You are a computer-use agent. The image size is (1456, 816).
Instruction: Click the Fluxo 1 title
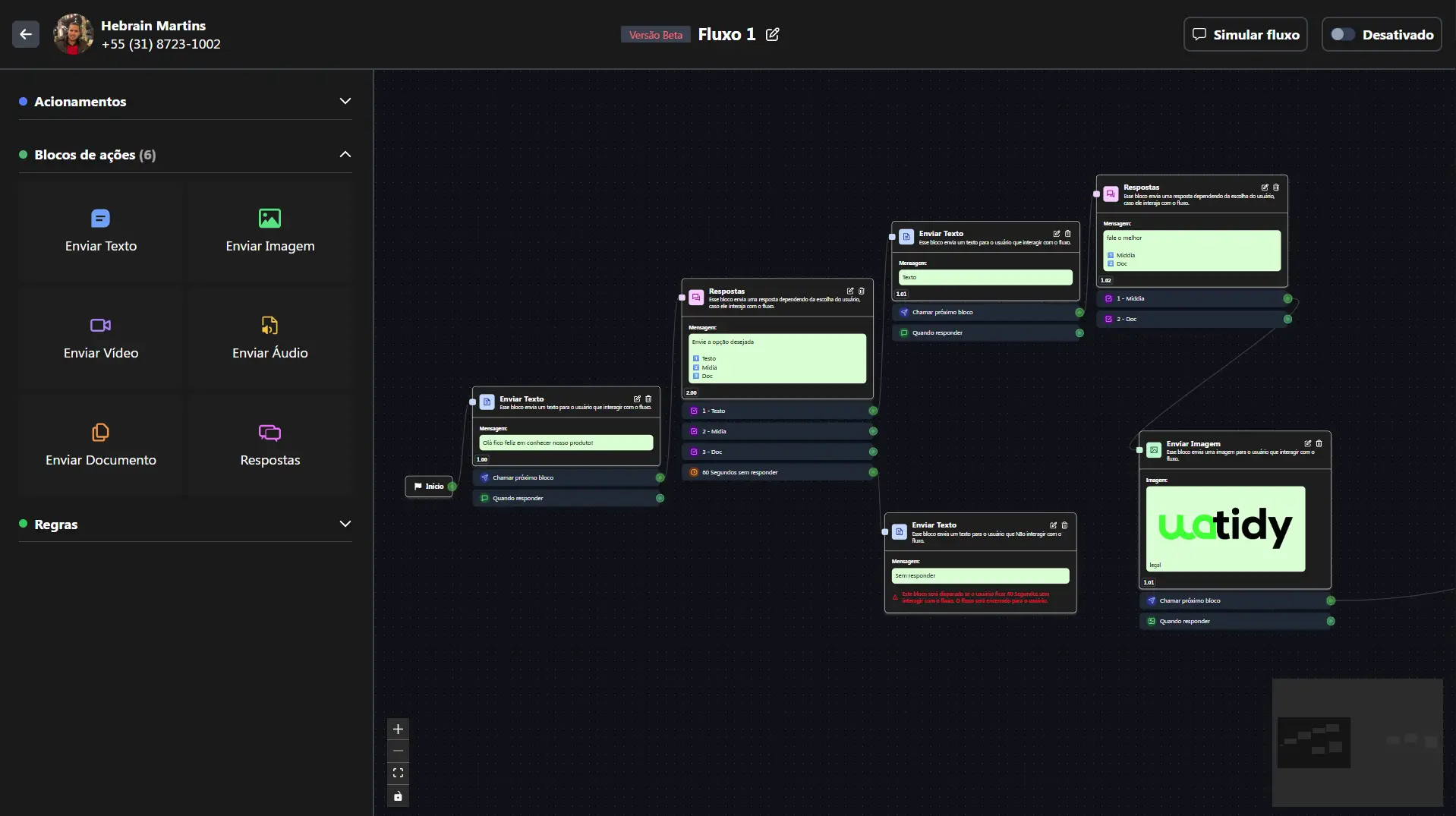point(726,34)
